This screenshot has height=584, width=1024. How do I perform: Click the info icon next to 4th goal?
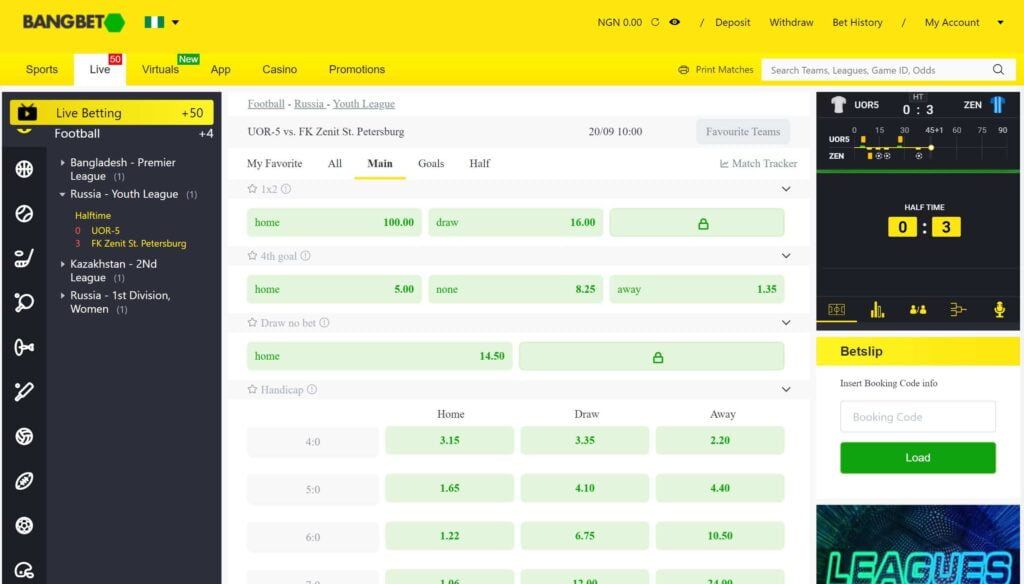[x=305, y=256]
